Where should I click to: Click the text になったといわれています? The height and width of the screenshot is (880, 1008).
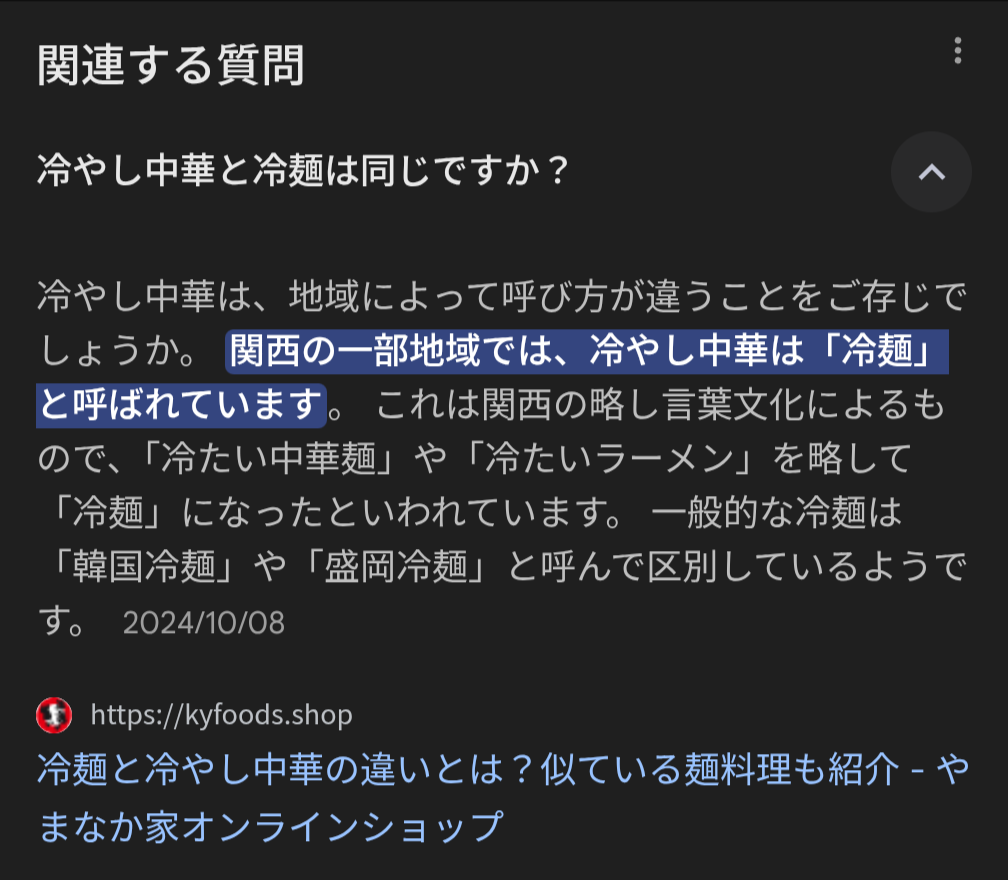point(400,513)
